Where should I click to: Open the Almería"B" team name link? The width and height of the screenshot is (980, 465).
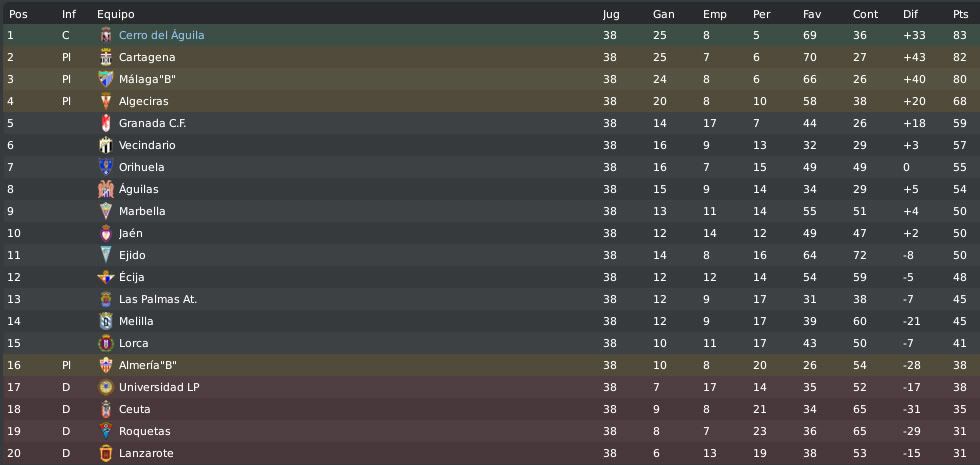pyautogui.click(x=148, y=365)
